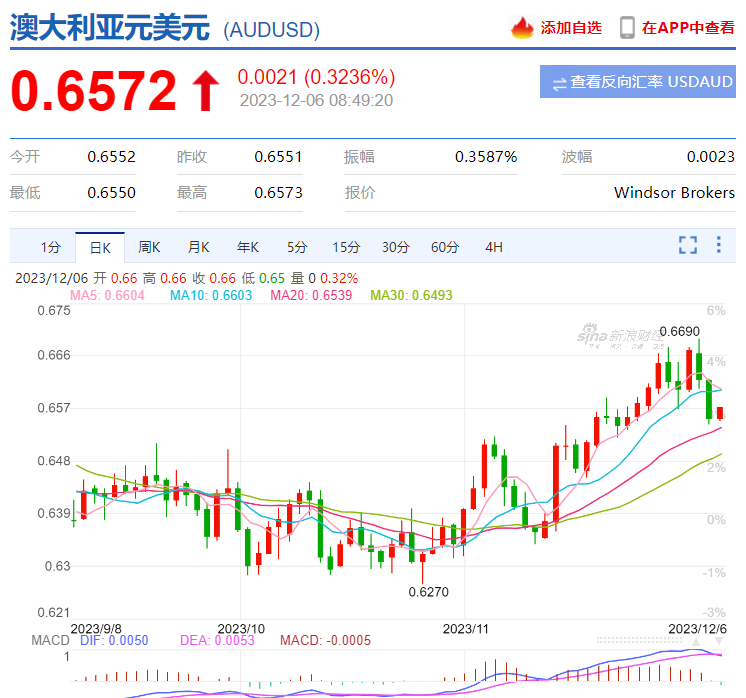Open the 在APP中查看 link

pyautogui.click(x=688, y=28)
